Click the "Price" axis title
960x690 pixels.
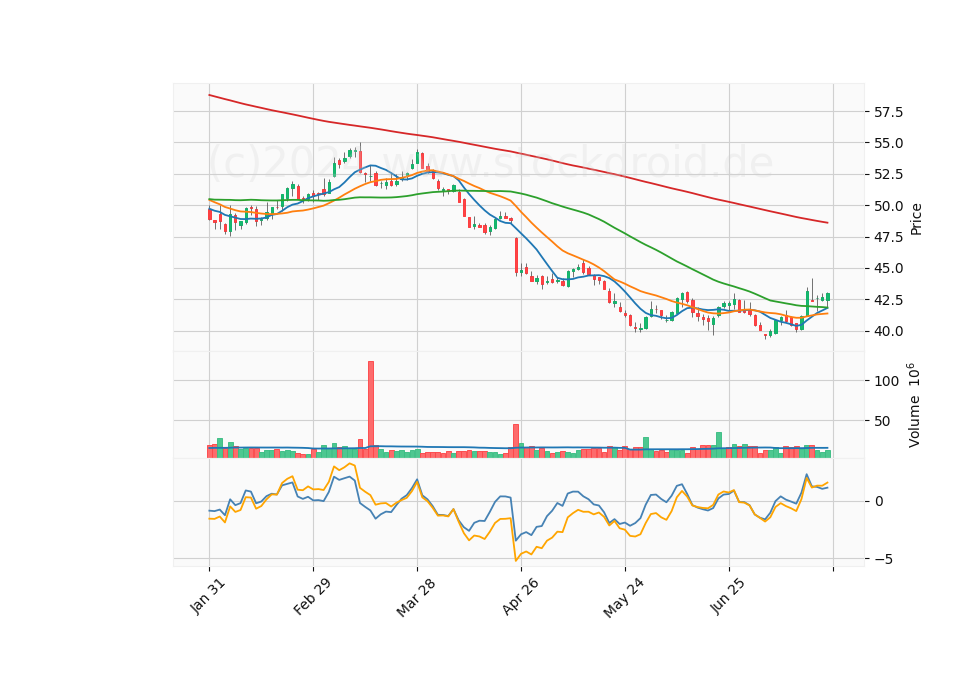tap(916, 219)
